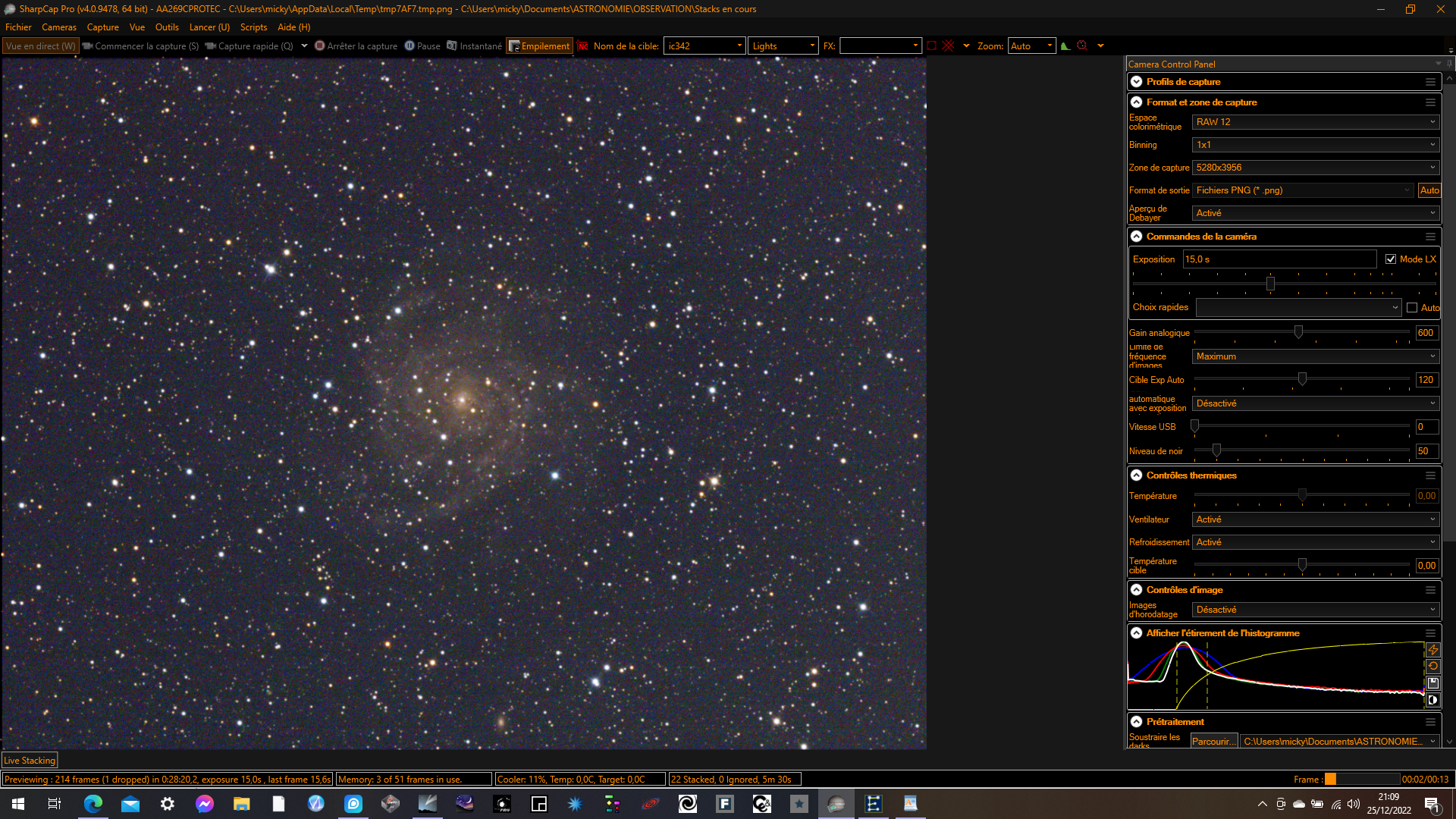Open the Scripts menu
The image size is (1456, 819).
tap(253, 27)
